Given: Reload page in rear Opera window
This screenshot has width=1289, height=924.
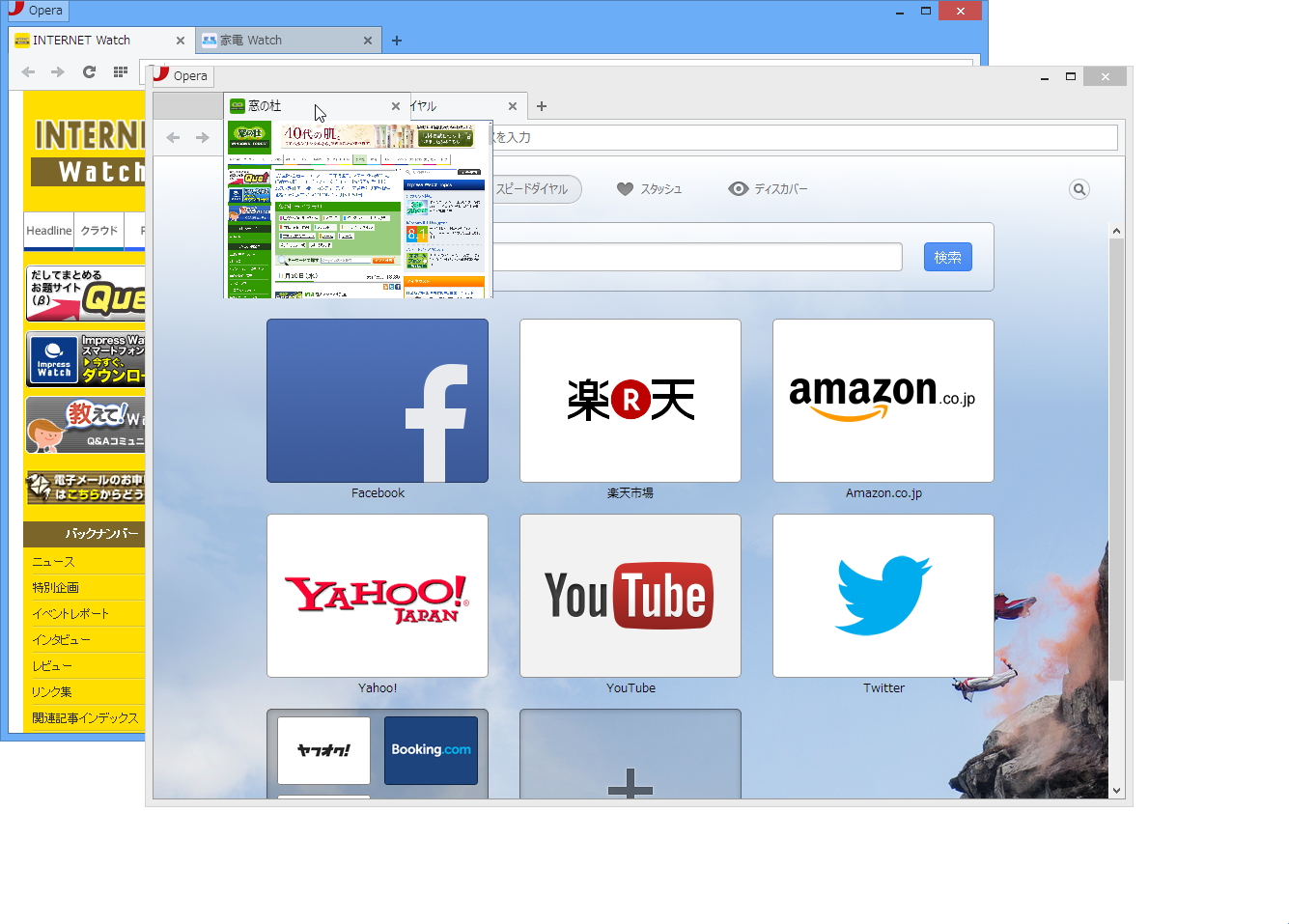Looking at the screenshot, I should (x=89, y=71).
